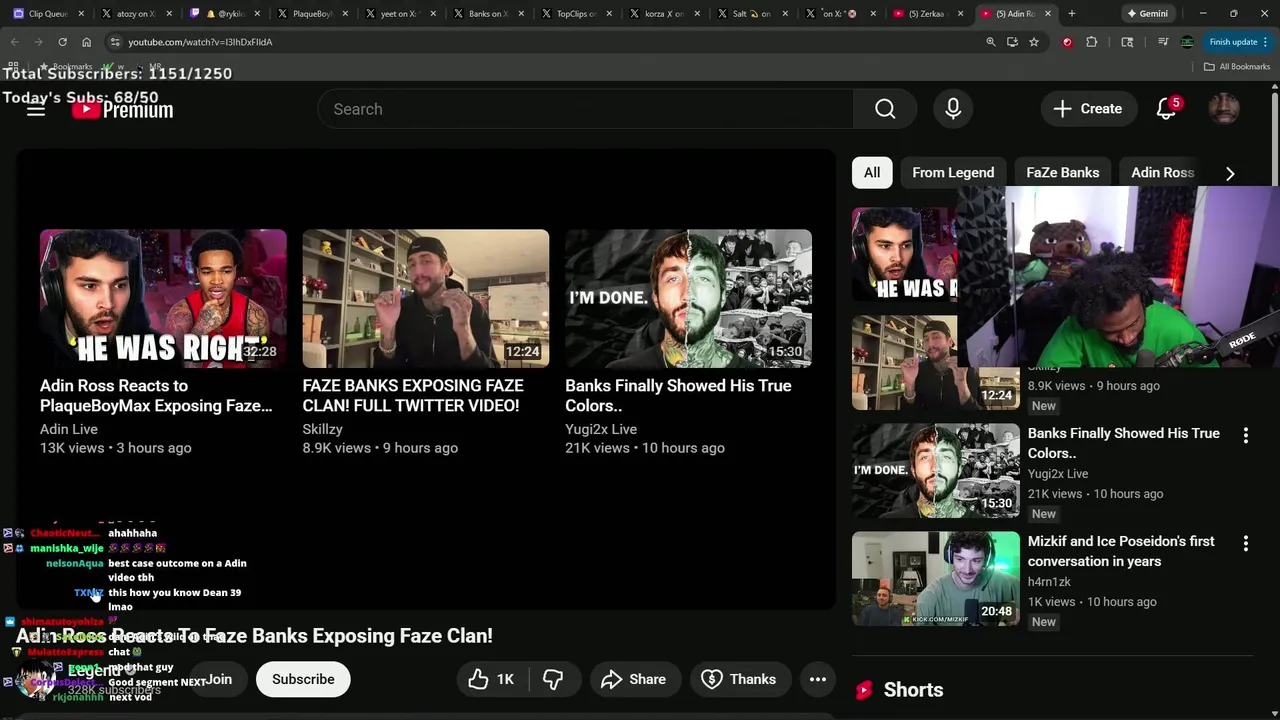1280x720 pixels.
Task: Open the Gemini button in title bar
Action: click(1147, 14)
